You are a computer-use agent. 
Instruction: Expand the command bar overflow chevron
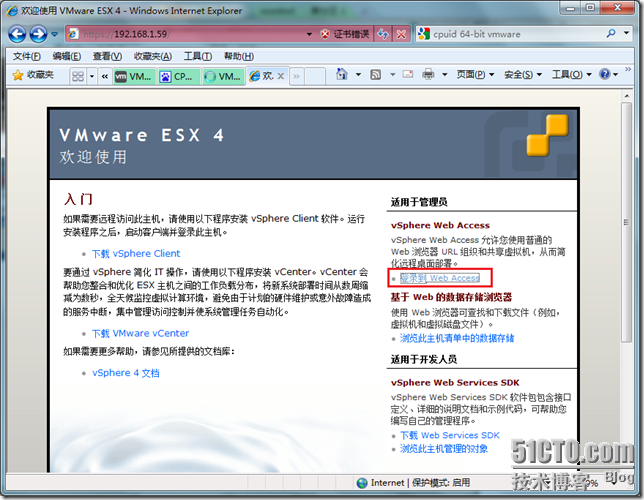(x=628, y=69)
